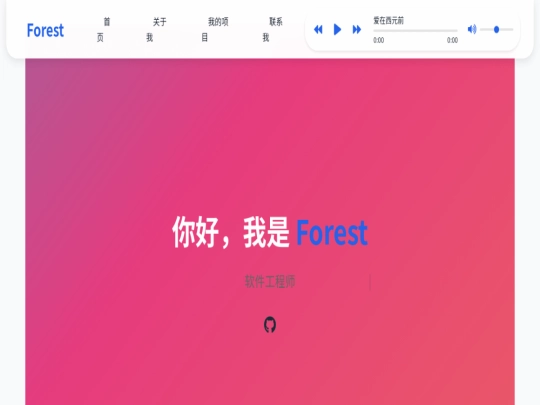Go to the 关于我 section
The height and width of the screenshot is (405, 540).
coord(156,30)
